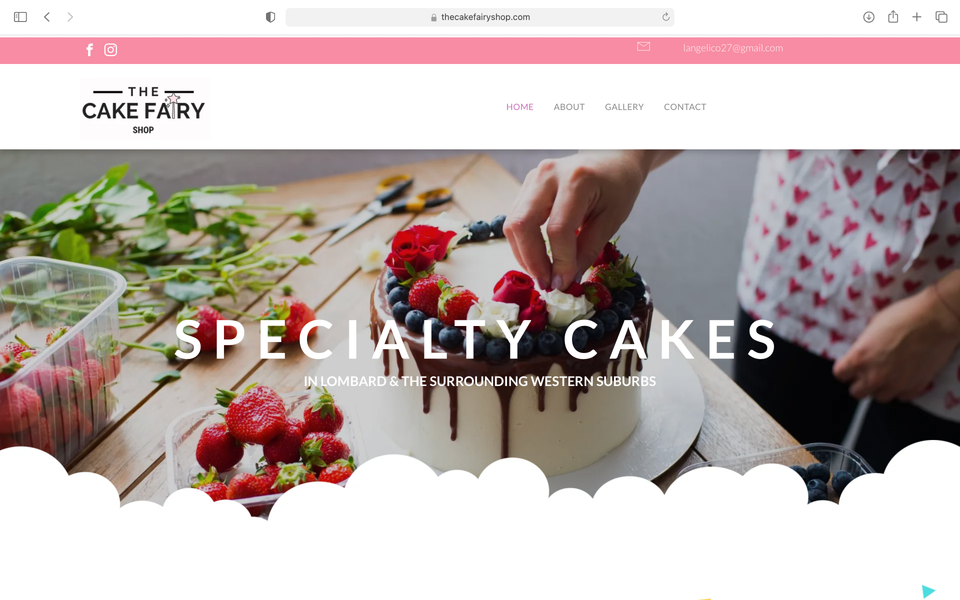Open a new tab with plus icon
960x600 pixels.
[x=917, y=17]
